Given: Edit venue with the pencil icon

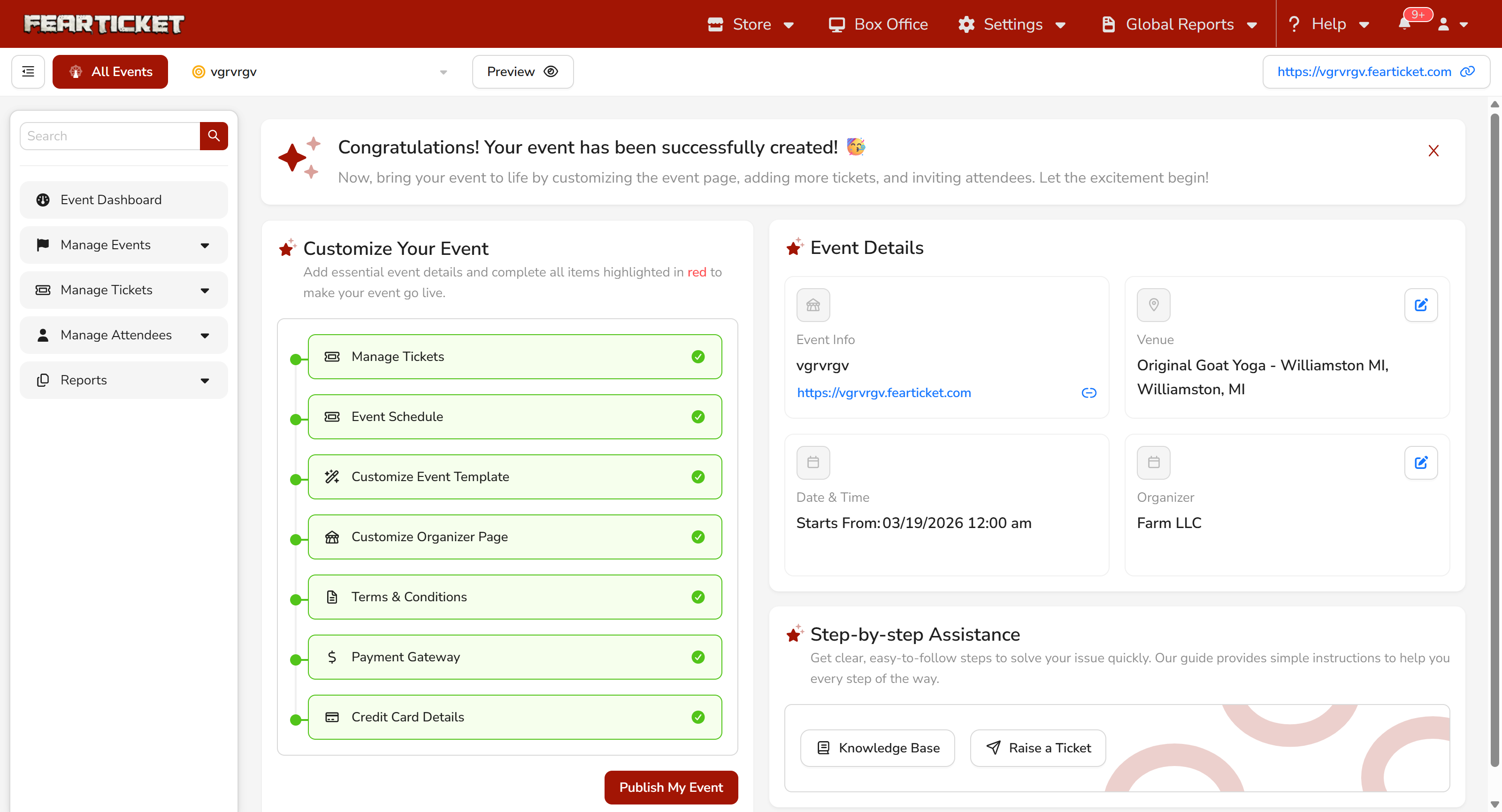Looking at the screenshot, I should click(1420, 305).
